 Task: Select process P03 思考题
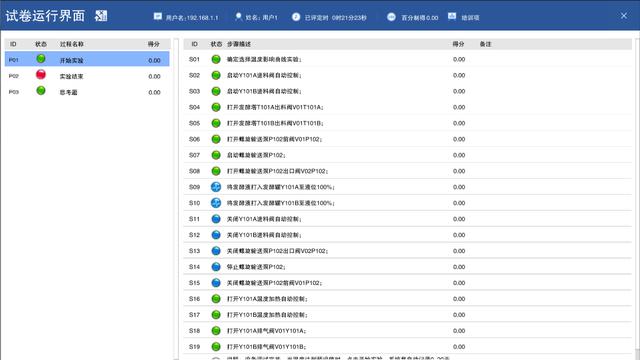pyautogui.click(x=87, y=92)
